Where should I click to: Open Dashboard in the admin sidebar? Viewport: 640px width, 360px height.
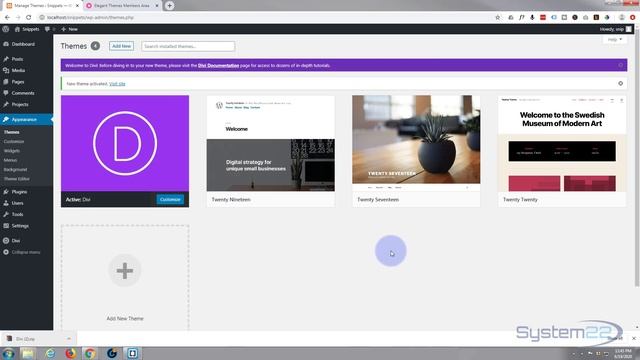tap(23, 44)
